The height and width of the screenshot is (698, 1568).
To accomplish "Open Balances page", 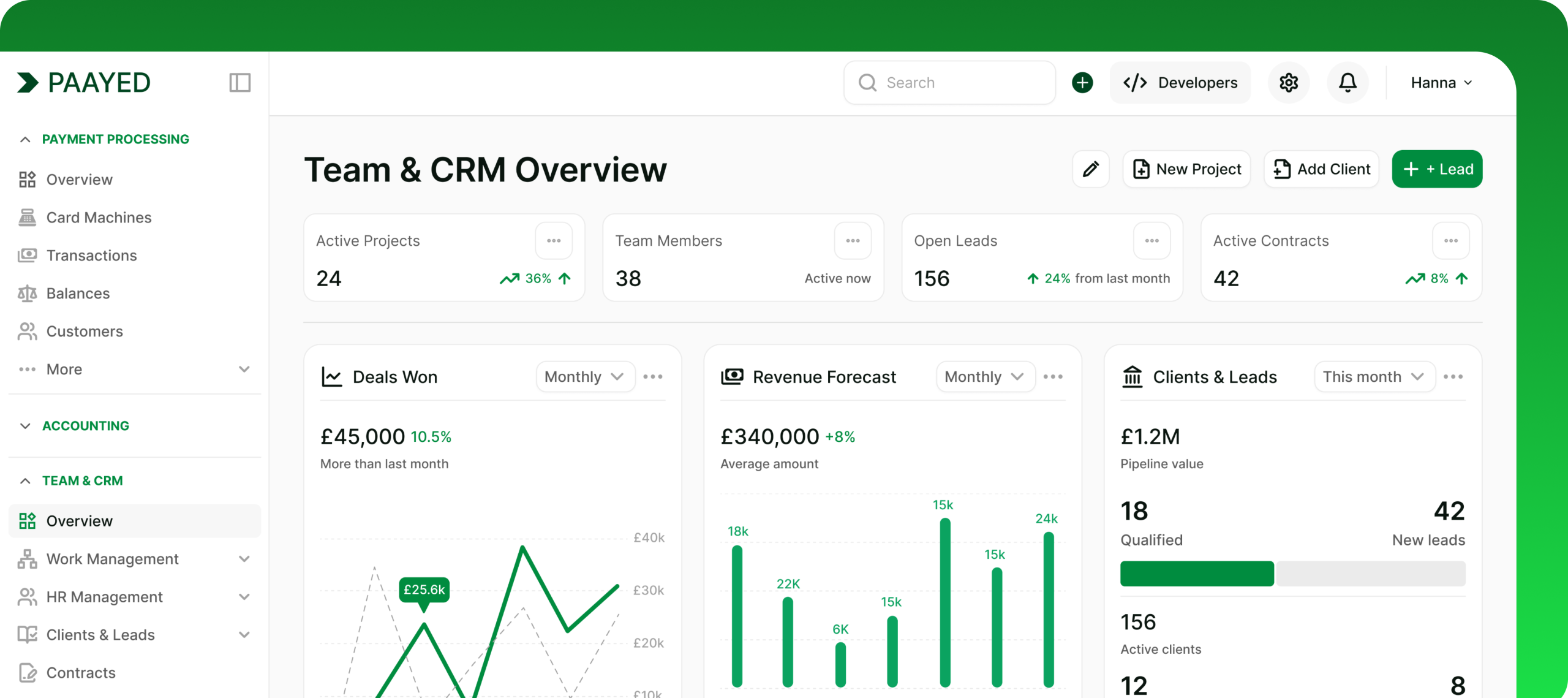I will (134, 294).
